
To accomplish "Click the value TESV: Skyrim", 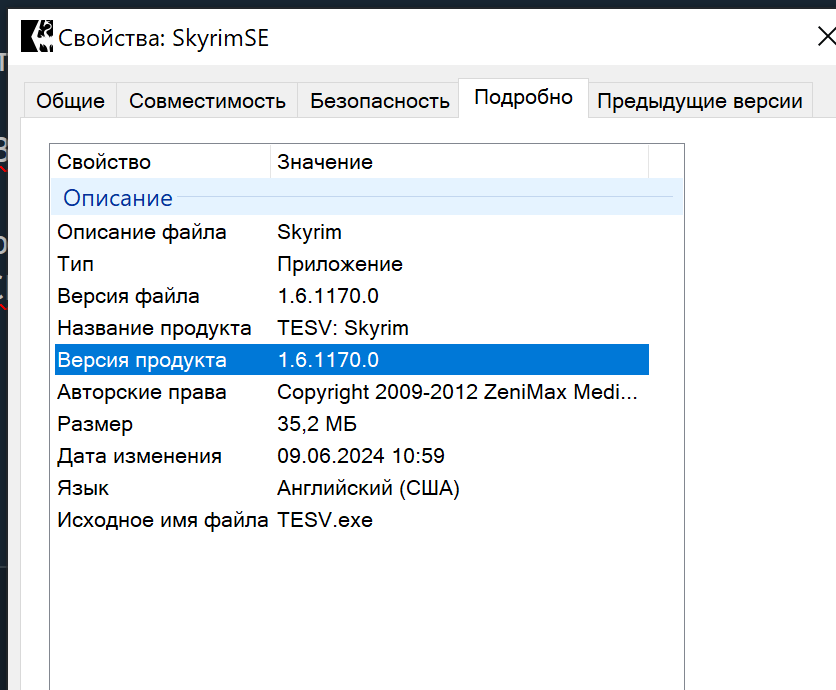I will click(343, 328).
